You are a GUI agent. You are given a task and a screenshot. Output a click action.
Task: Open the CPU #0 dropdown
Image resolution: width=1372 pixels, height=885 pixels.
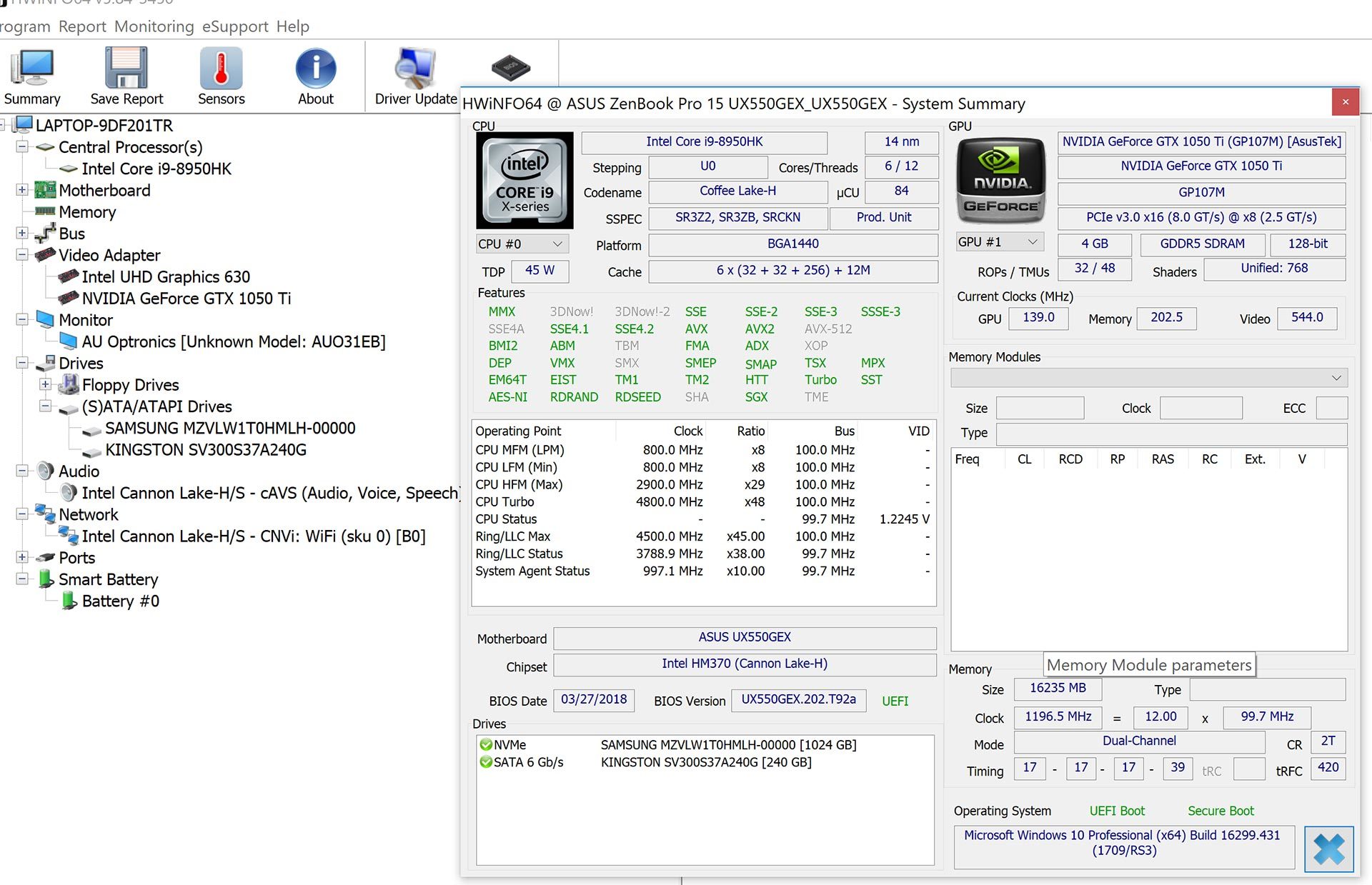pos(522,244)
